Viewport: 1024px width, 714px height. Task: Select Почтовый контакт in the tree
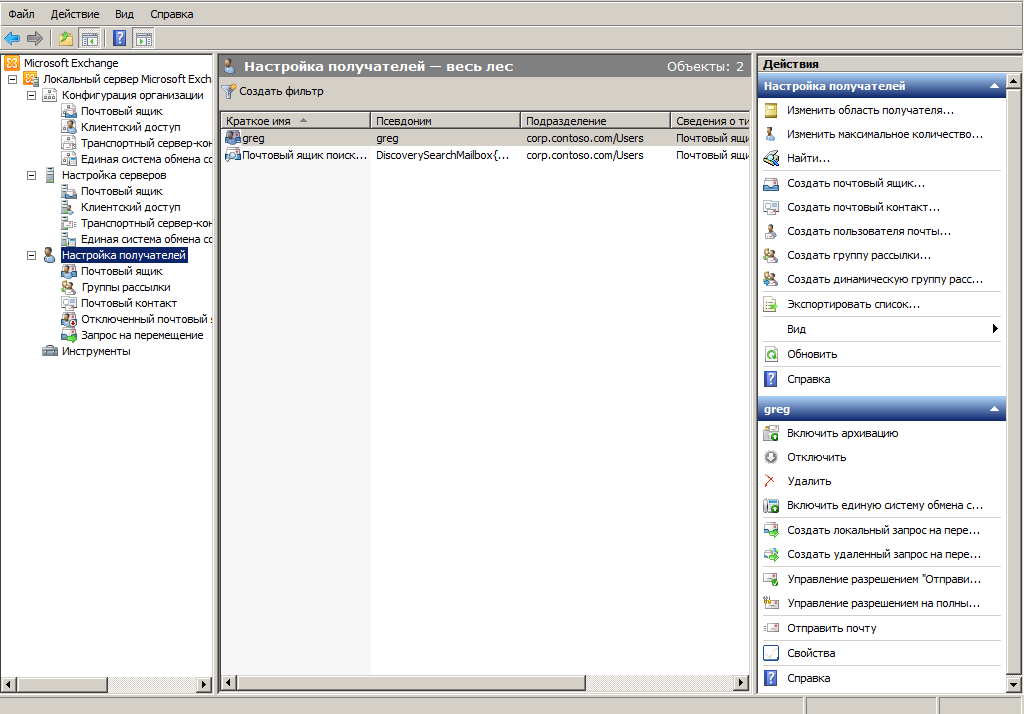129,303
